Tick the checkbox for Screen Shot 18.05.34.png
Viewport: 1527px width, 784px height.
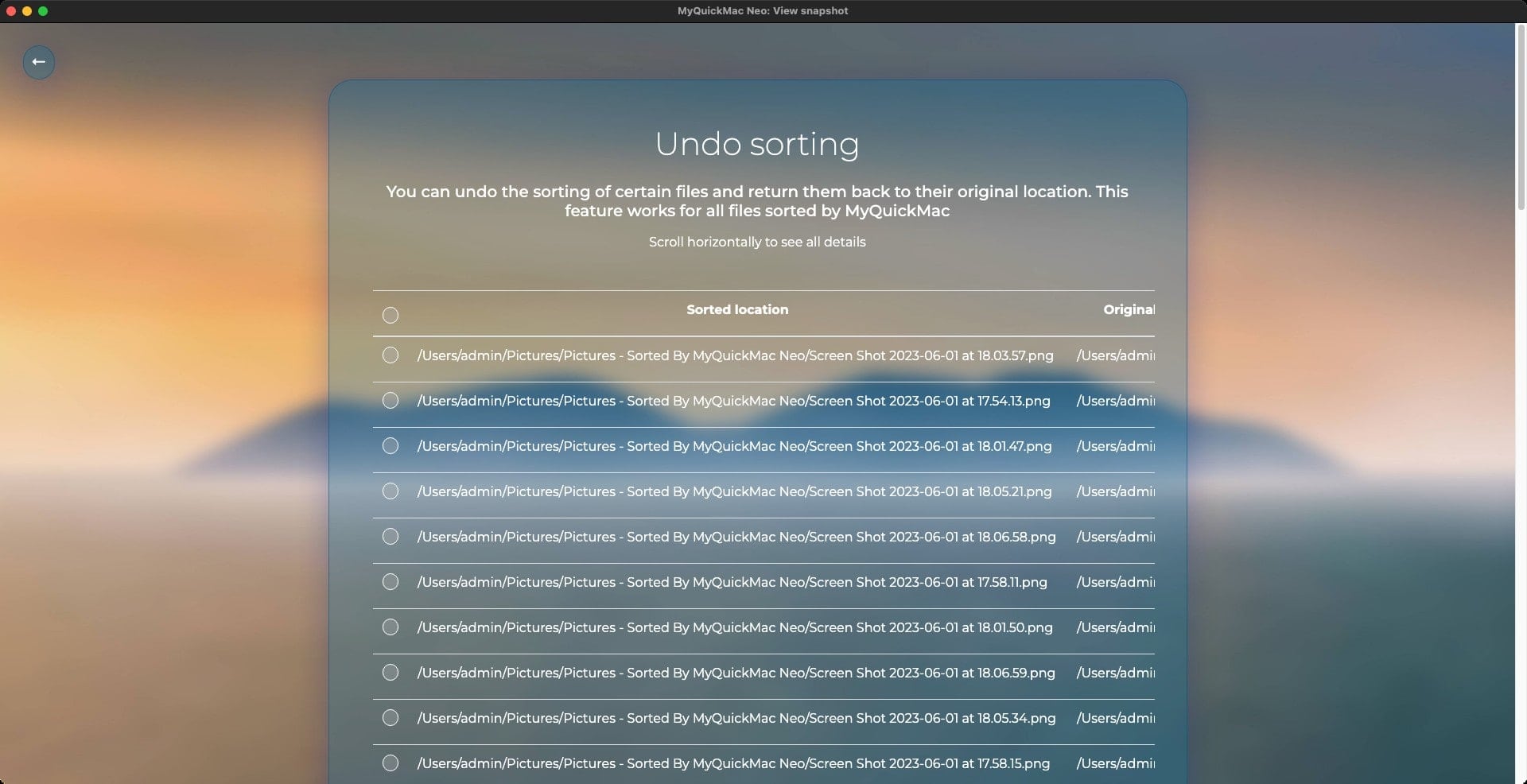390,718
